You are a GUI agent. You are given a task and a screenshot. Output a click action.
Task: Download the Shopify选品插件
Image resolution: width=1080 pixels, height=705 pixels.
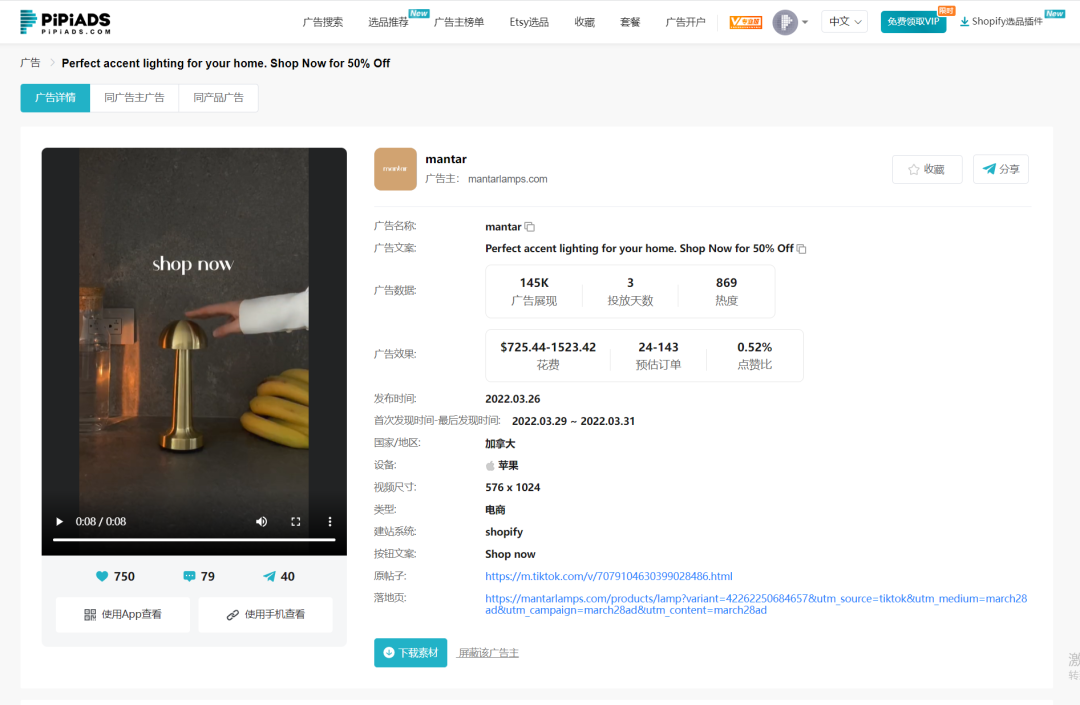point(1001,21)
